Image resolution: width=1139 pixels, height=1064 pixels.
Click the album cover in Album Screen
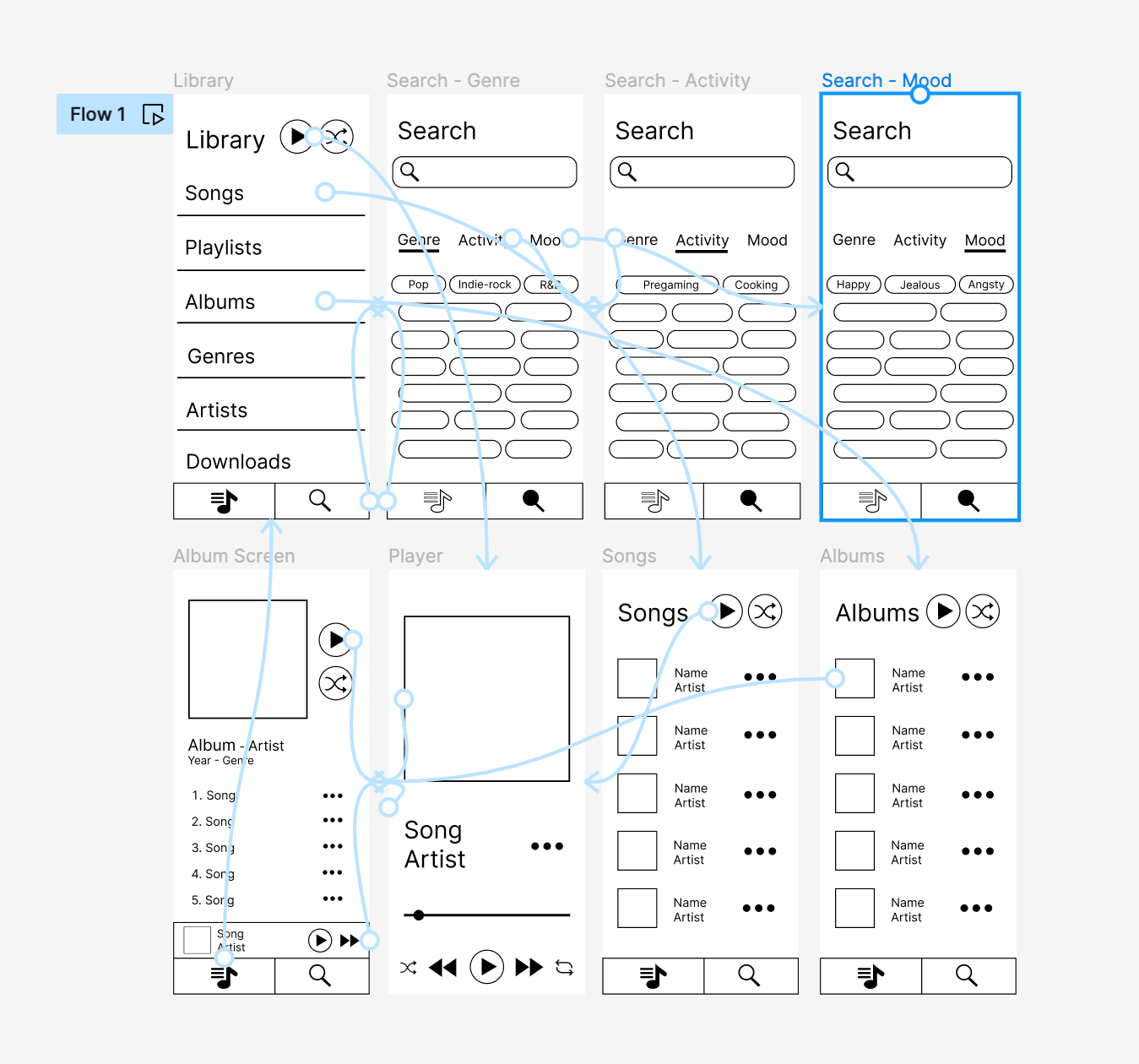pos(248,660)
